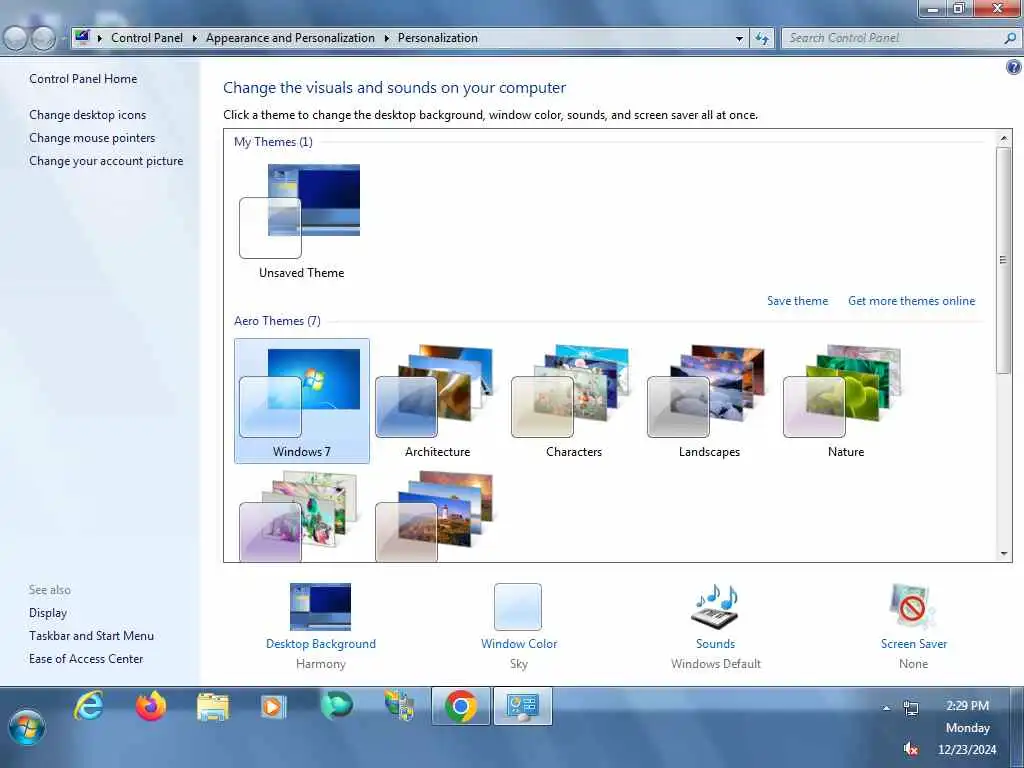Click the Forward navigation button

(44, 39)
